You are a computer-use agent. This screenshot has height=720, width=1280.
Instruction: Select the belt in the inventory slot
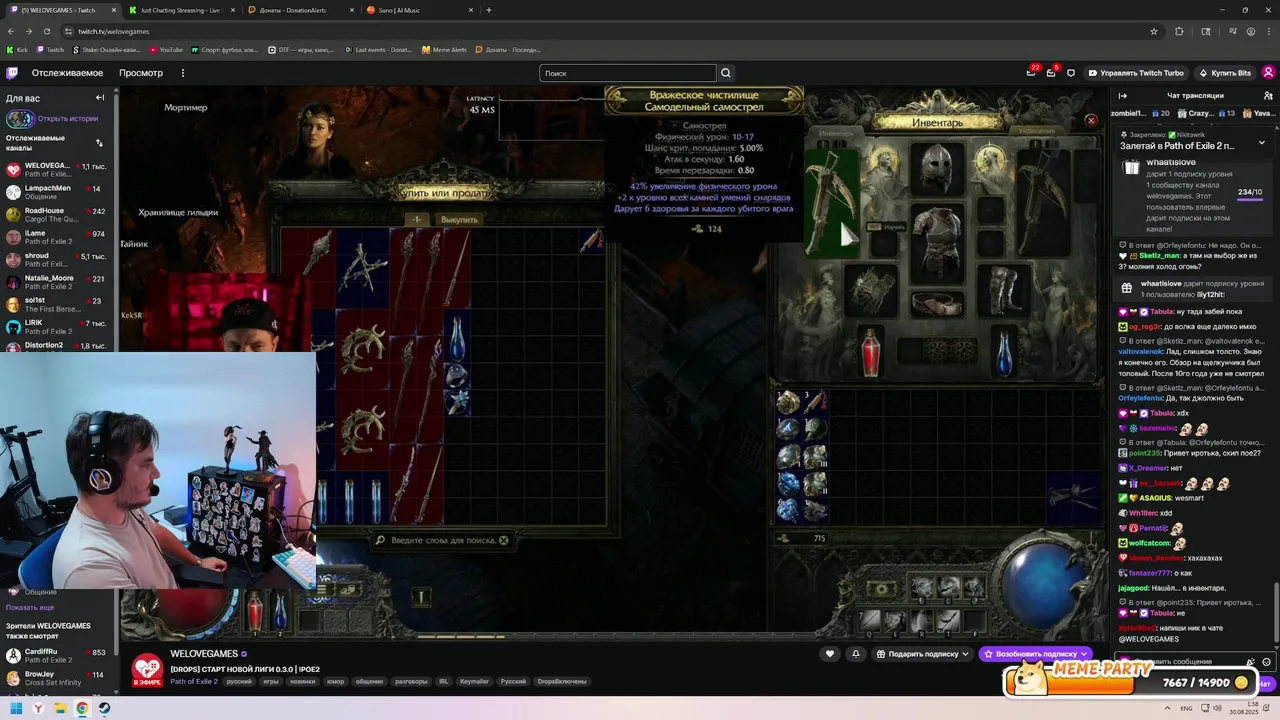(937, 304)
